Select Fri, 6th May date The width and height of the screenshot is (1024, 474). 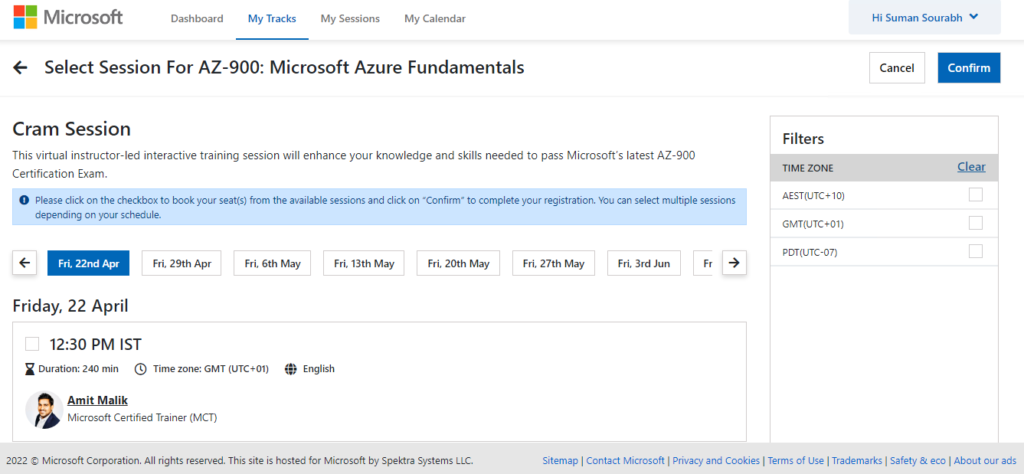[272, 263]
